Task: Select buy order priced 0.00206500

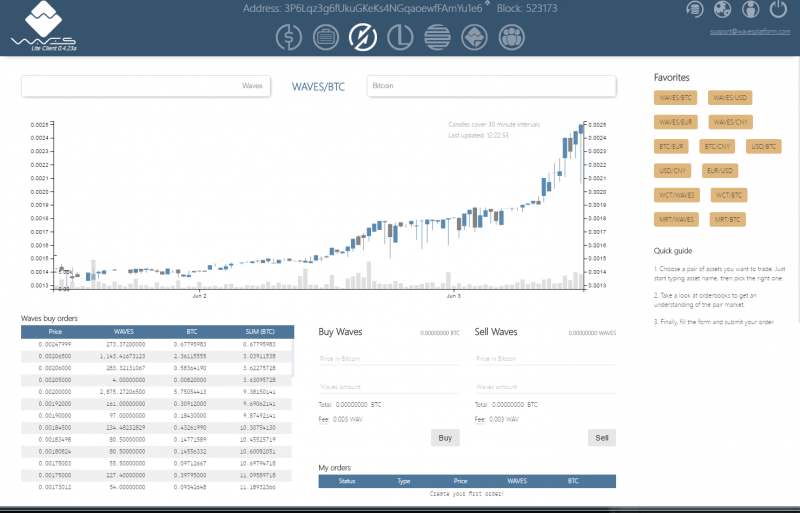Action: pyautogui.click(x=157, y=356)
